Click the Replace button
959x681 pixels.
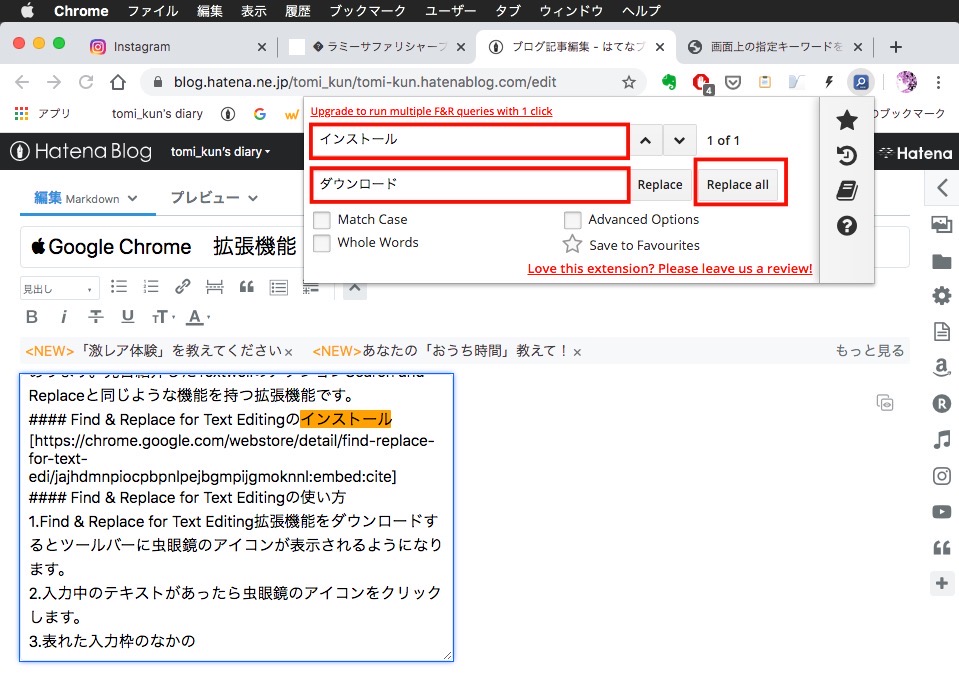click(x=660, y=185)
